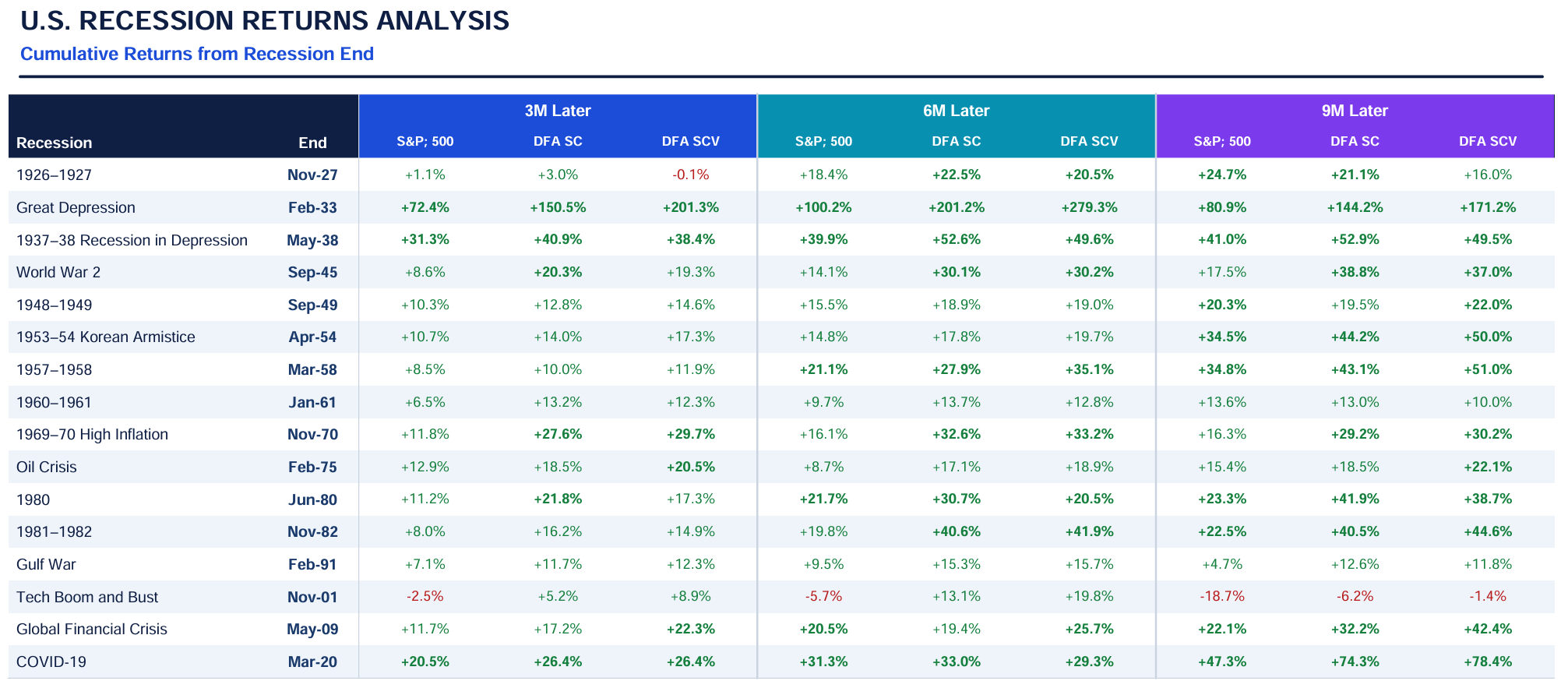Select the +279.3% Great Depression cell
This screenshot has height=688, width=1568.
tap(1089, 207)
